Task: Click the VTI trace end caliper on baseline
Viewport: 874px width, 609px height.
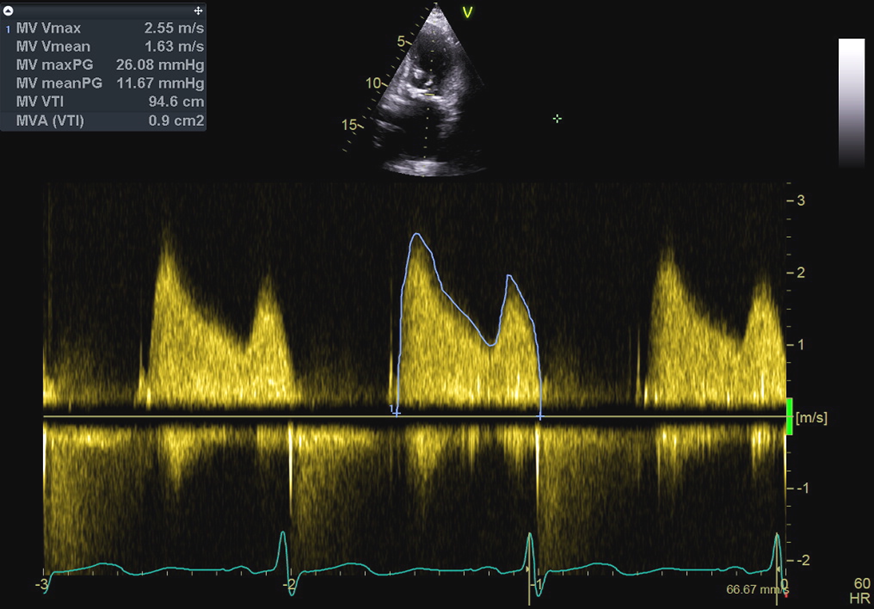Action: click(541, 414)
